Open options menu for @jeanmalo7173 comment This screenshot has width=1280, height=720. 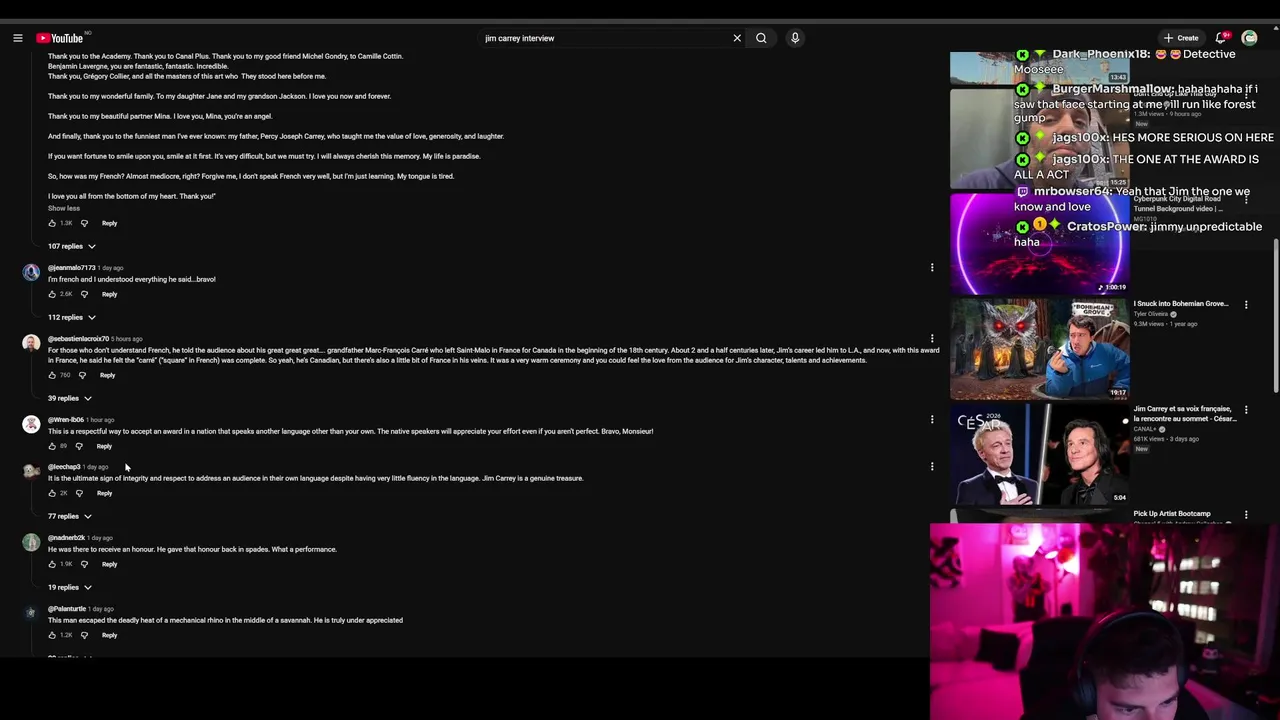click(x=932, y=268)
